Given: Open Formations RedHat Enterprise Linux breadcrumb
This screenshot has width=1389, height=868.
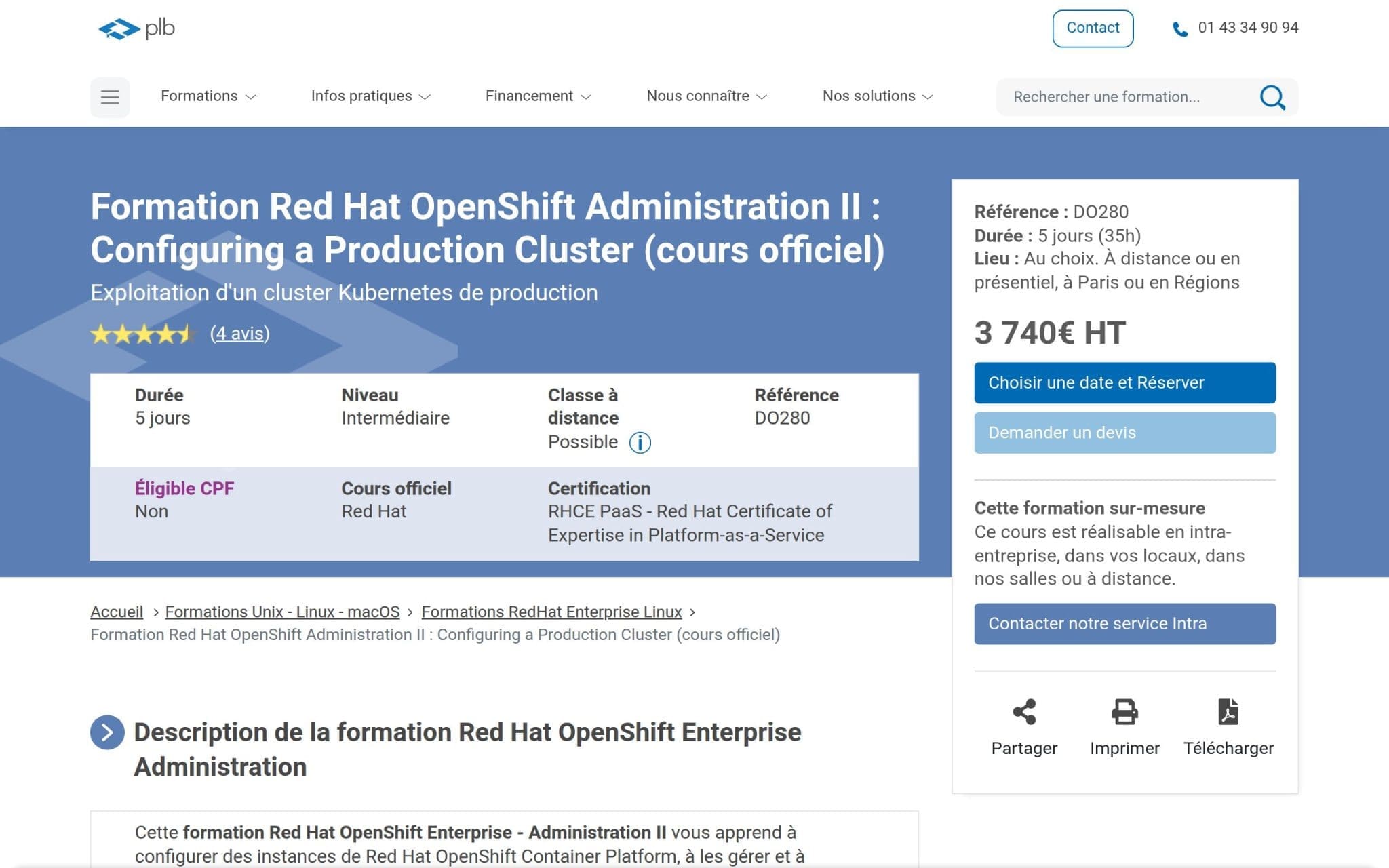Looking at the screenshot, I should [x=551, y=612].
